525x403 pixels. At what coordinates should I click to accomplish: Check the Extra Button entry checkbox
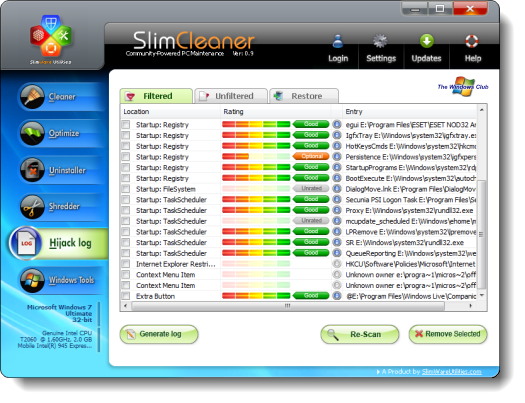pyautogui.click(x=126, y=296)
